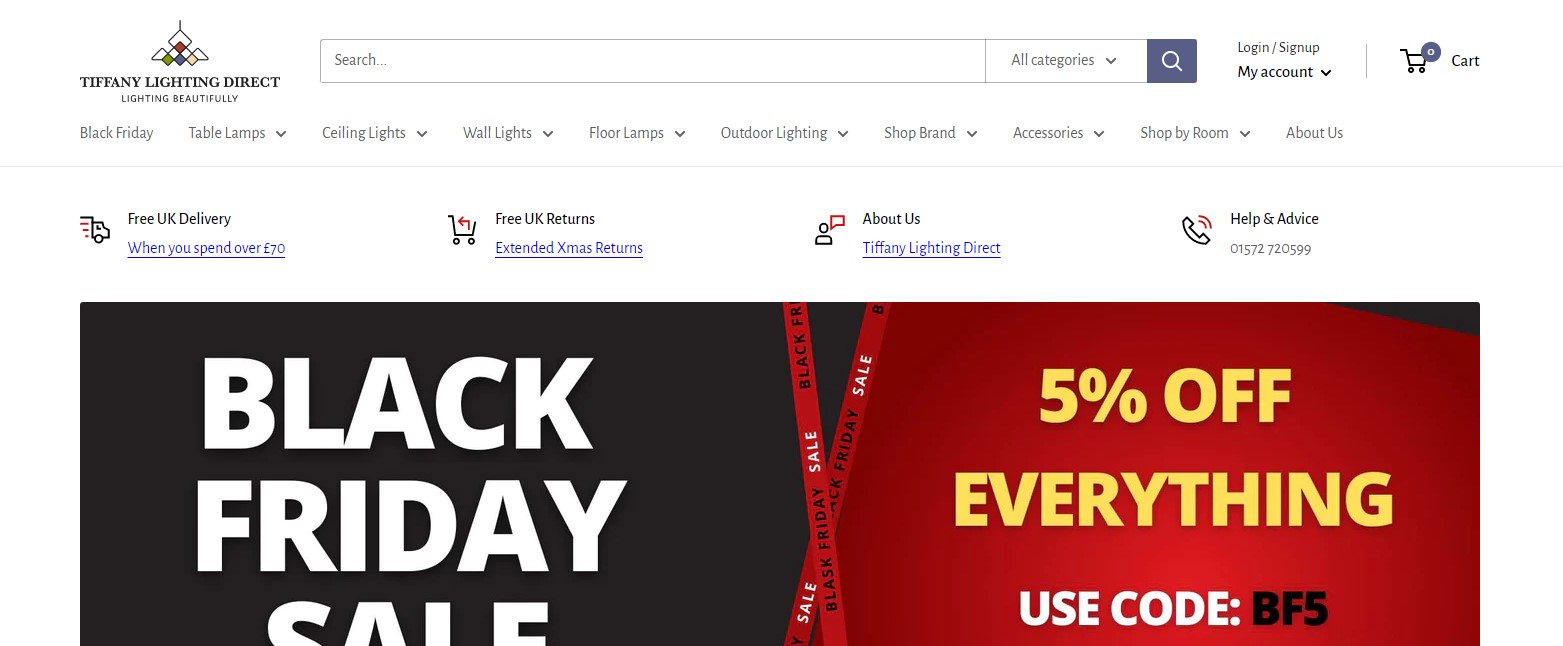Open the Outdoor Lighting menu

pyautogui.click(x=784, y=133)
